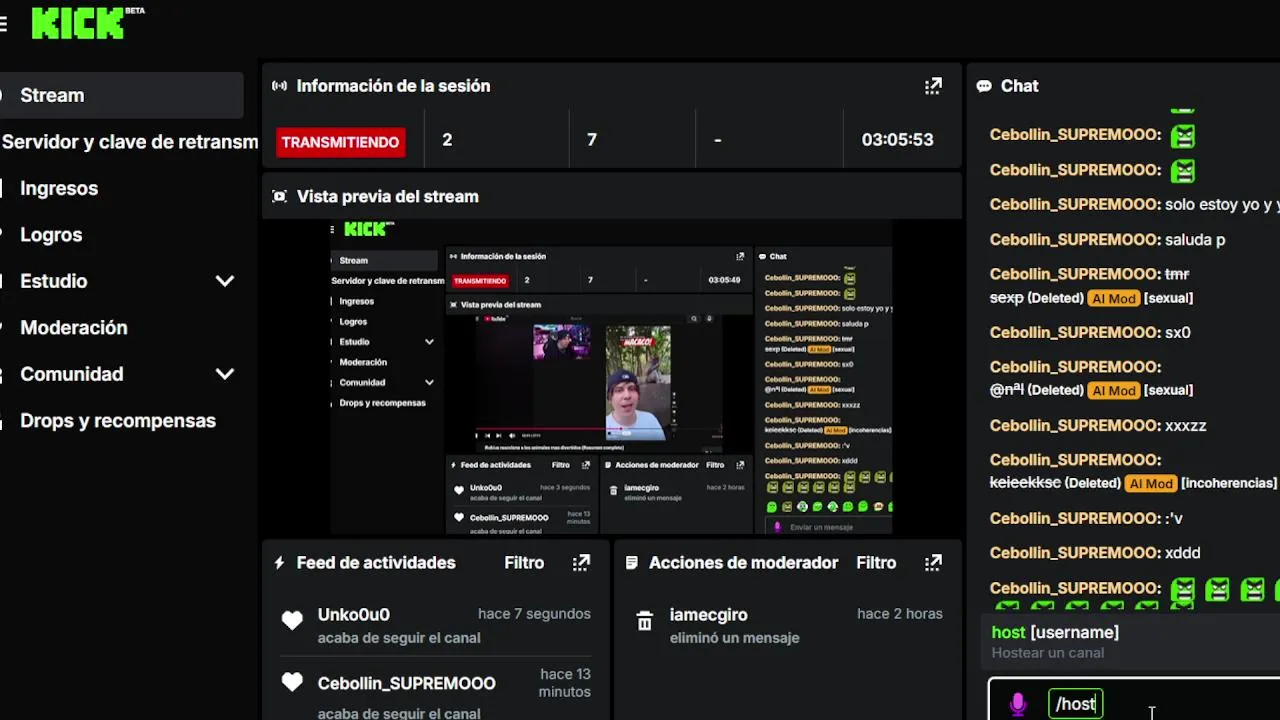Pop out the Información de la sesión panel

tap(933, 86)
